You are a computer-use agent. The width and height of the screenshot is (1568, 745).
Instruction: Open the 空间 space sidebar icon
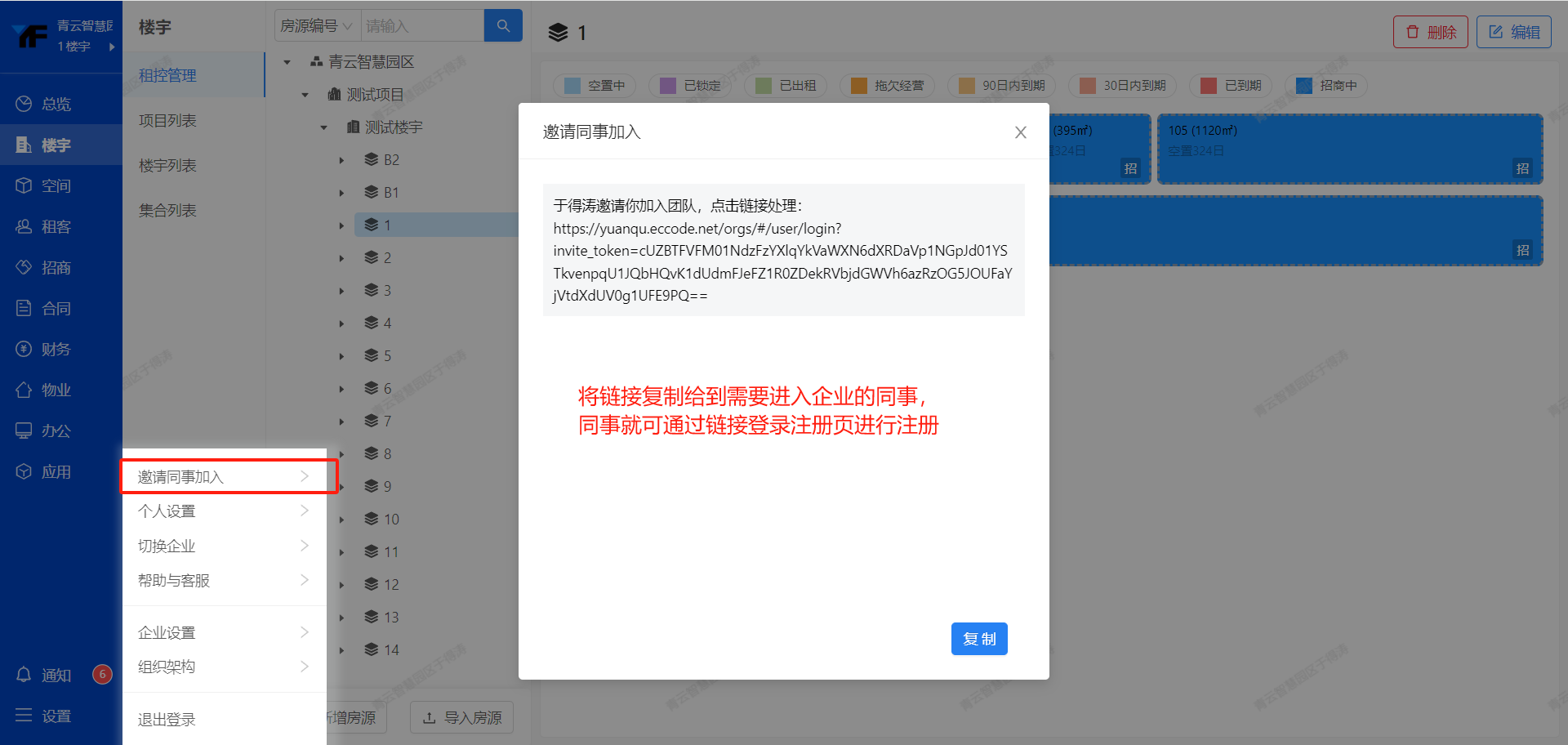point(24,185)
